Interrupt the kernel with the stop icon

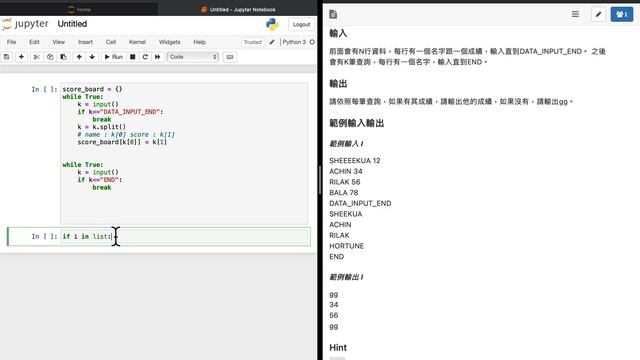click(x=133, y=57)
